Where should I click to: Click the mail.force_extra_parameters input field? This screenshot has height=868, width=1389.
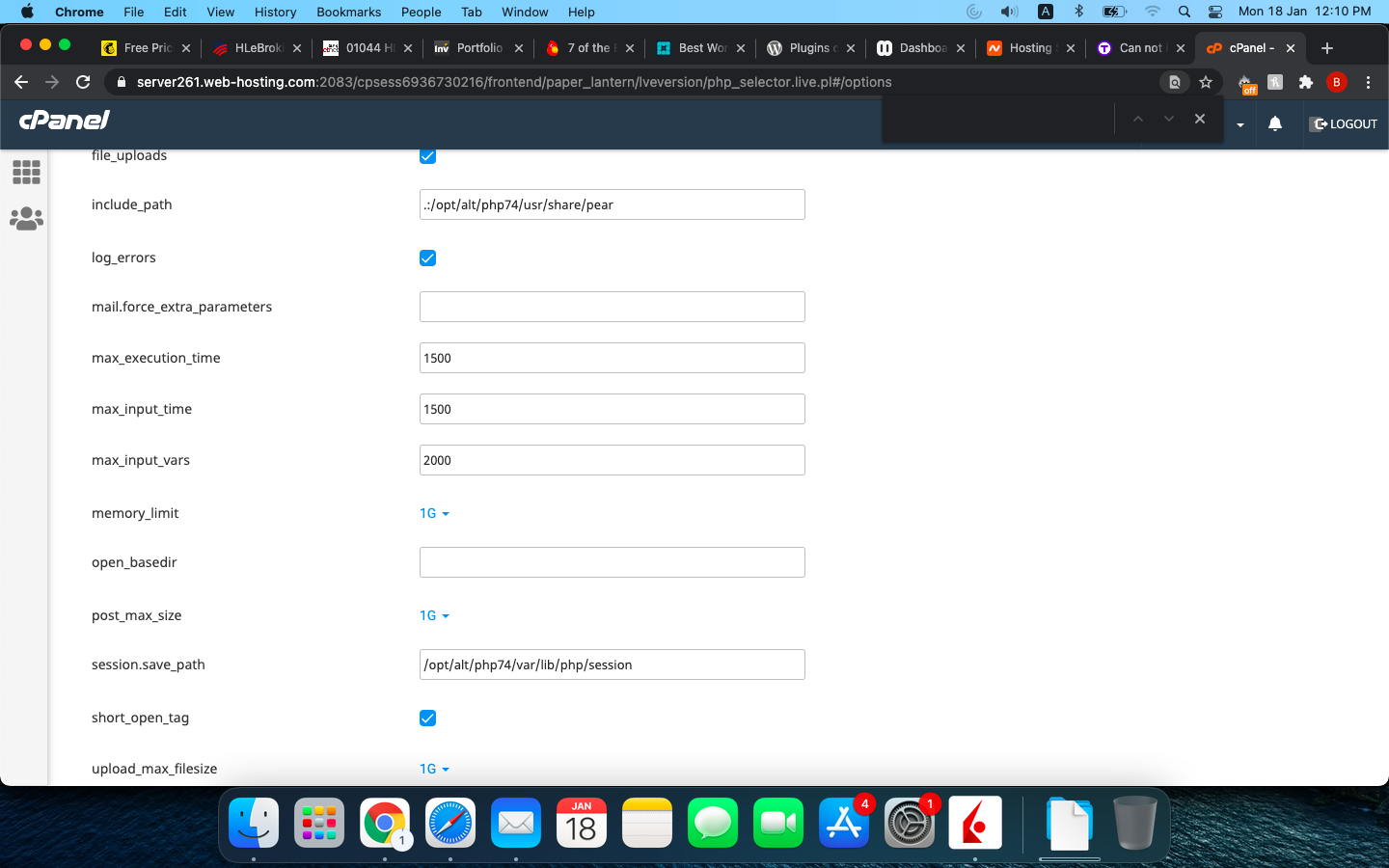click(x=613, y=307)
